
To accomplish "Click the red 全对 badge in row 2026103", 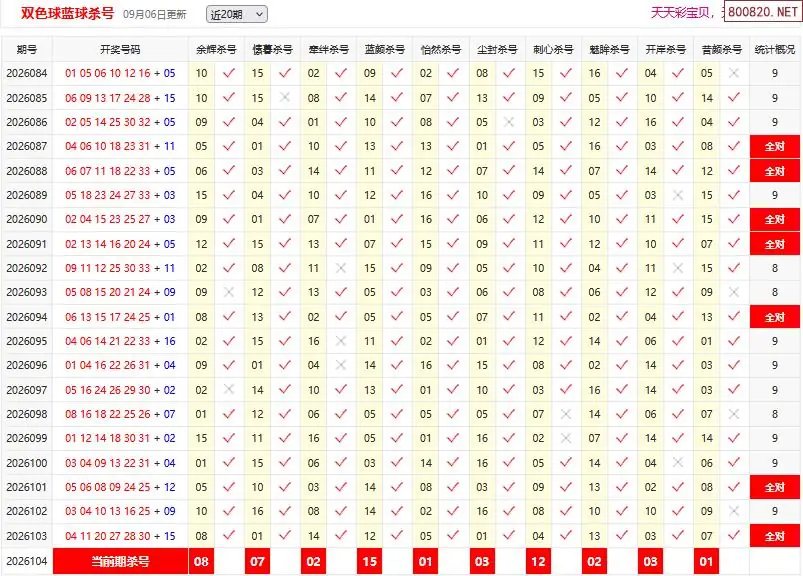I will [775, 536].
